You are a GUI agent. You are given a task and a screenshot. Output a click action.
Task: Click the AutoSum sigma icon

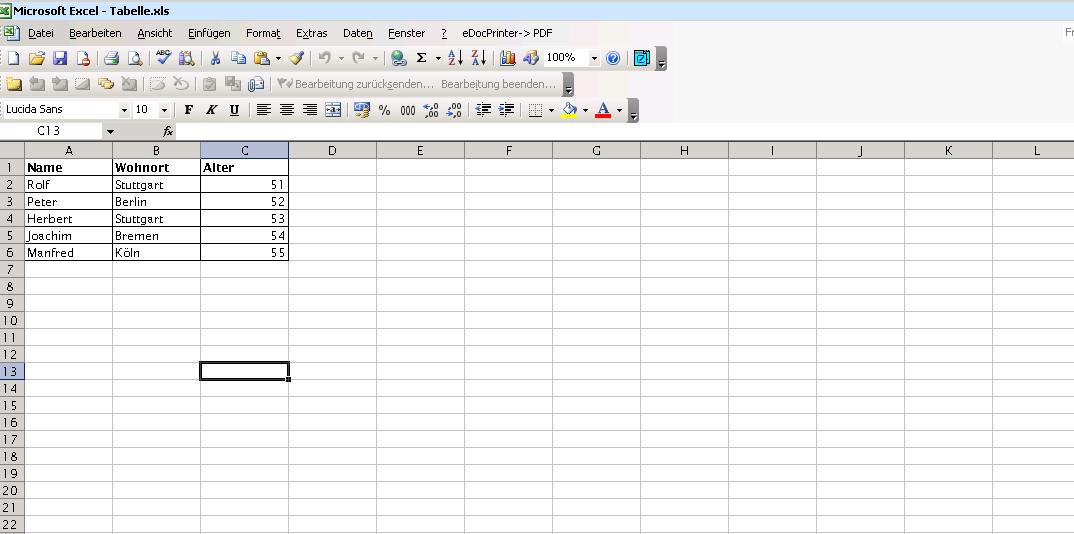point(421,59)
